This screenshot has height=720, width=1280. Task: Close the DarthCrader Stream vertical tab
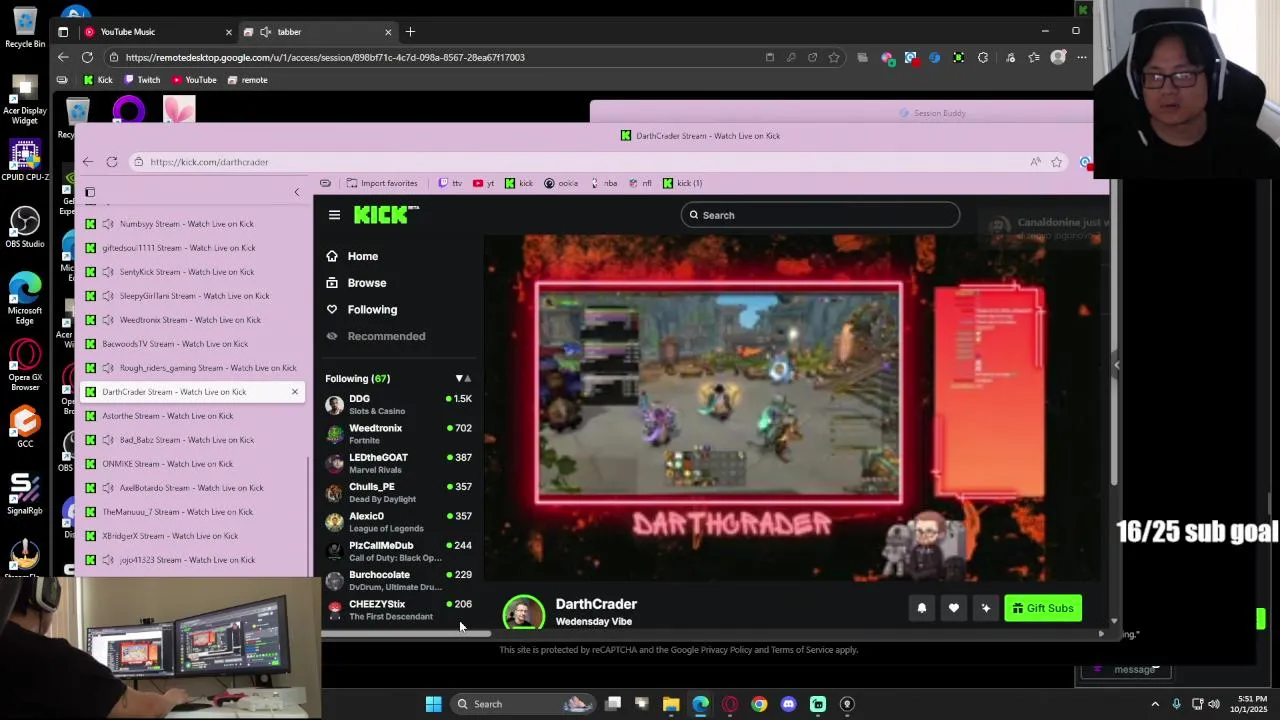[x=295, y=392]
